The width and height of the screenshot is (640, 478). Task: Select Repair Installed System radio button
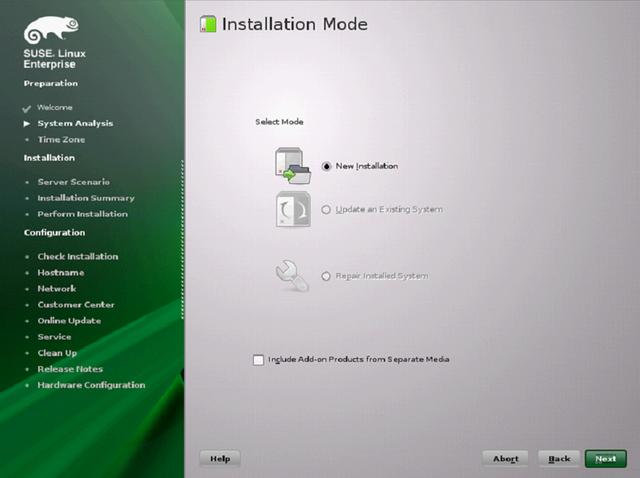click(x=326, y=276)
